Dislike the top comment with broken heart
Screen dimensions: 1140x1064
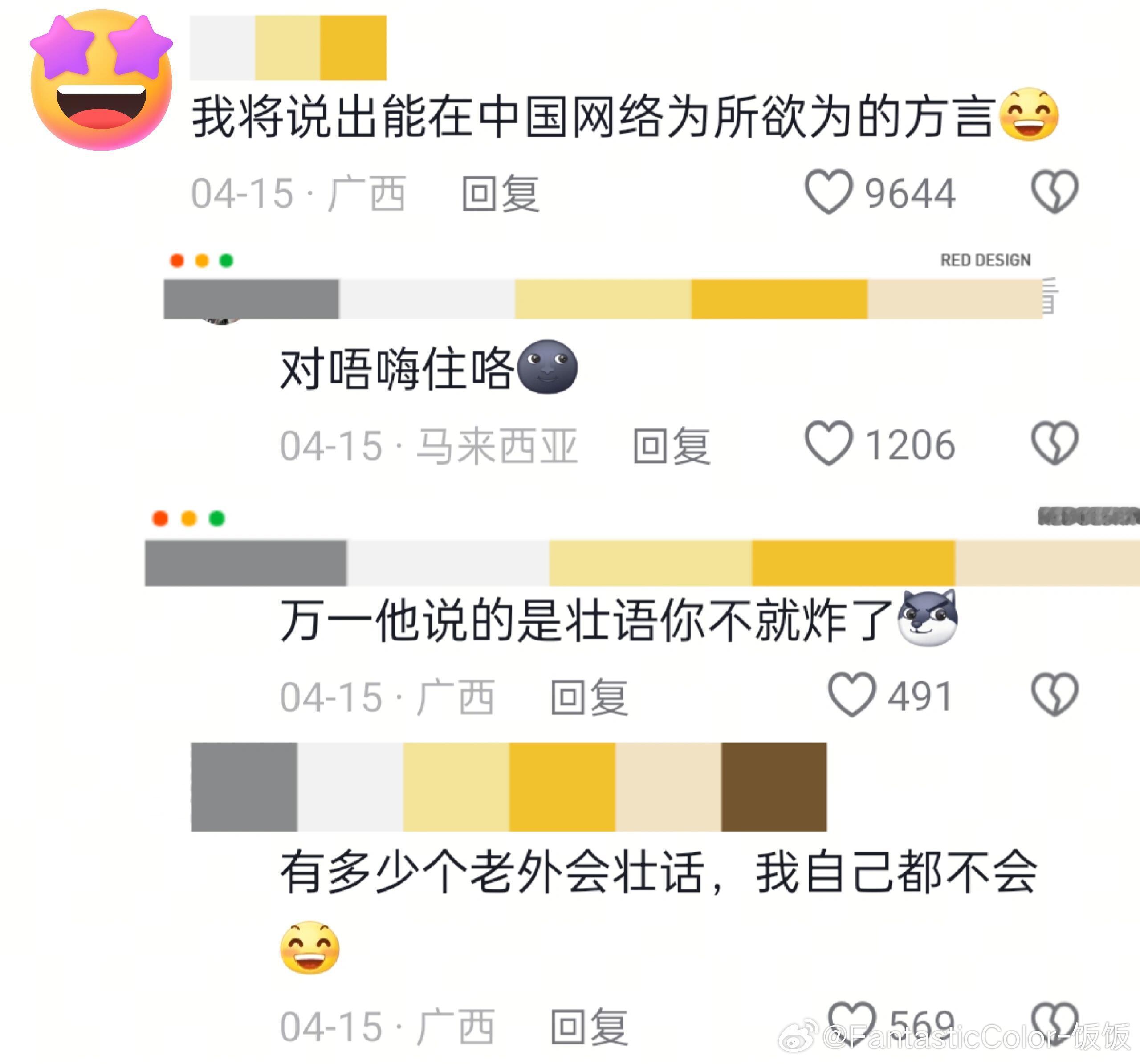(1054, 192)
